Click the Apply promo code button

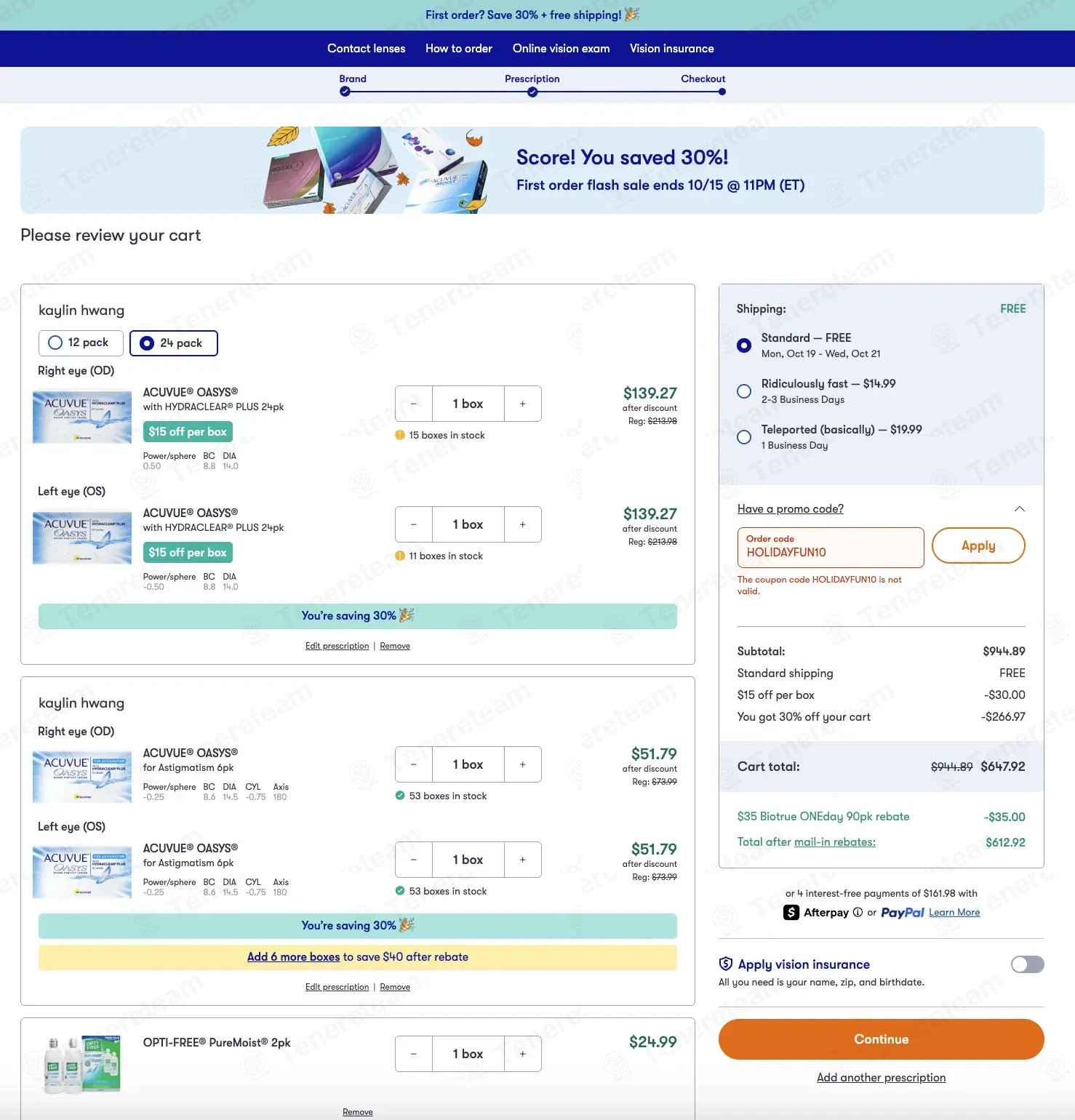[x=978, y=545]
